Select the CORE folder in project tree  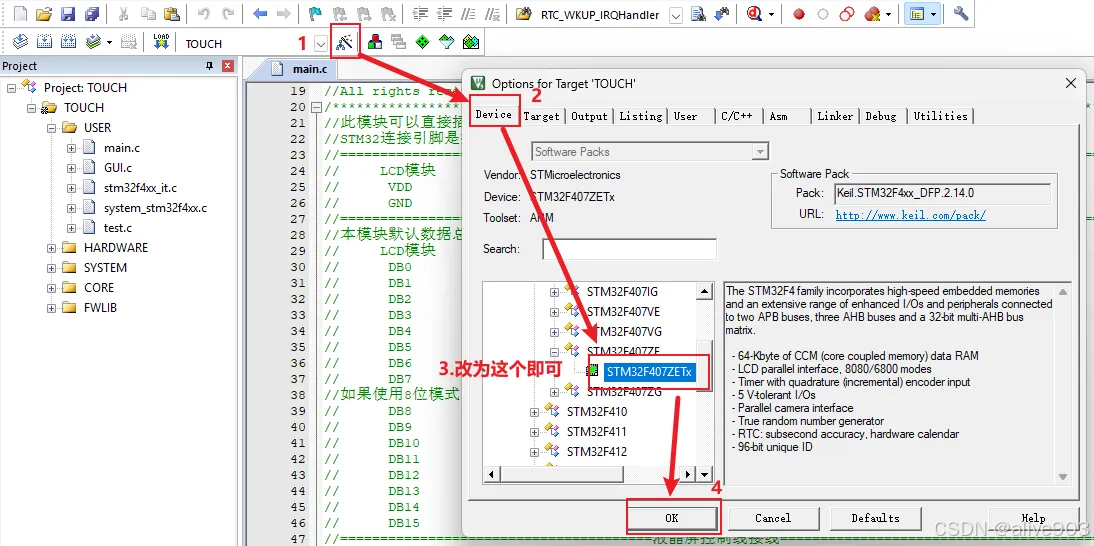point(98,288)
